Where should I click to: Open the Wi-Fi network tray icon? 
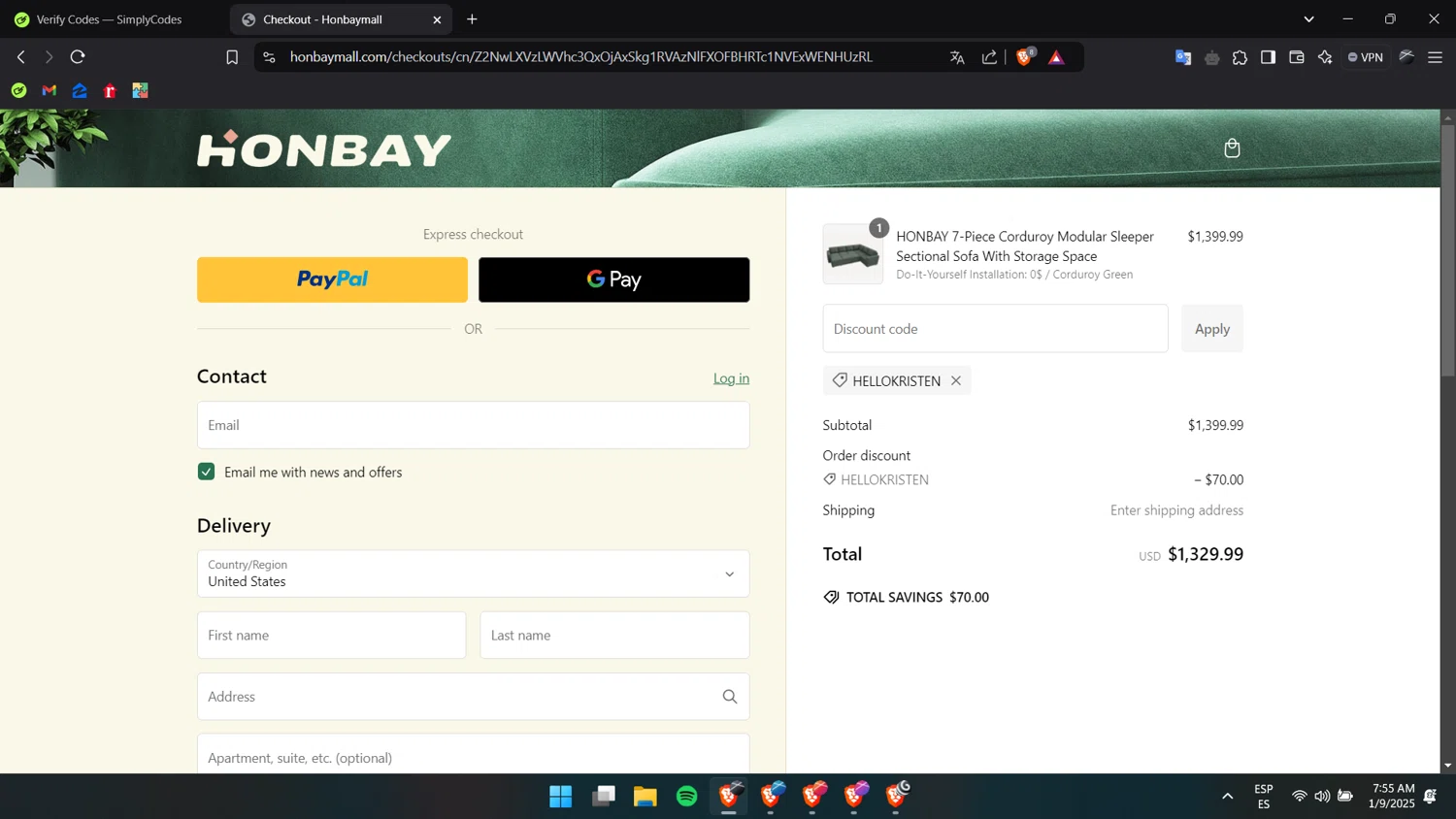[x=1299, y=797]
